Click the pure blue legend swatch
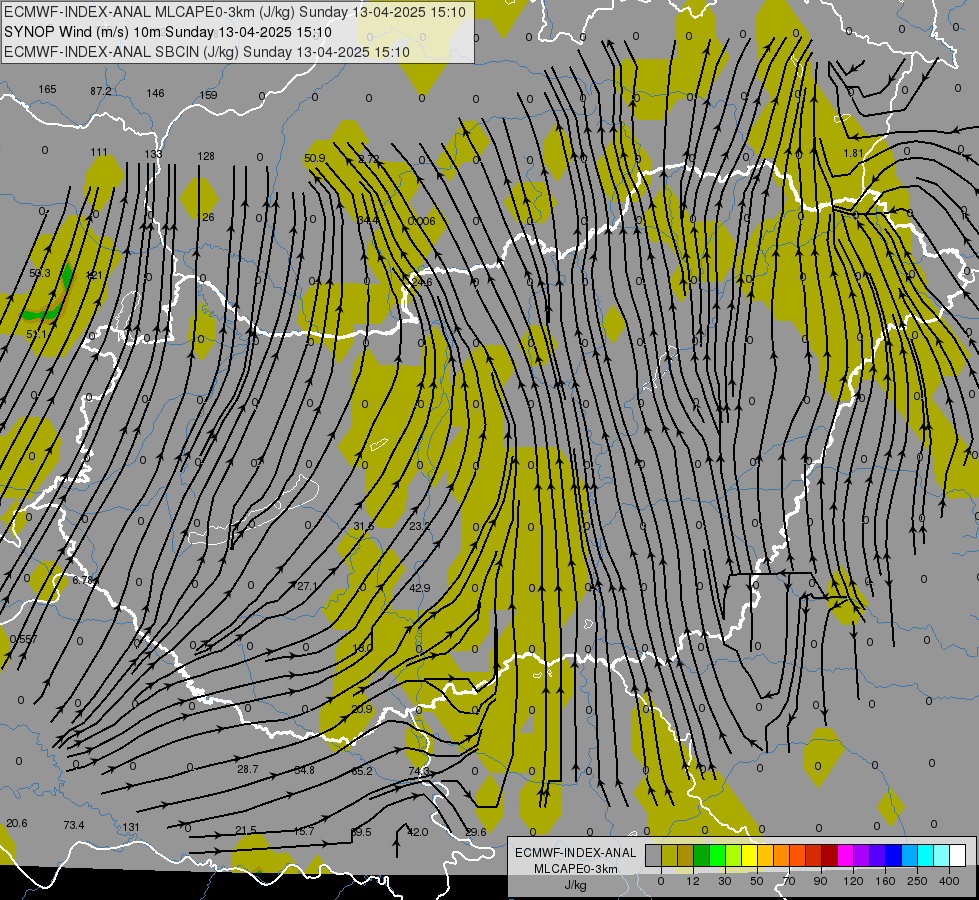This screenshot has width=979, height=900. pos(893,855)
